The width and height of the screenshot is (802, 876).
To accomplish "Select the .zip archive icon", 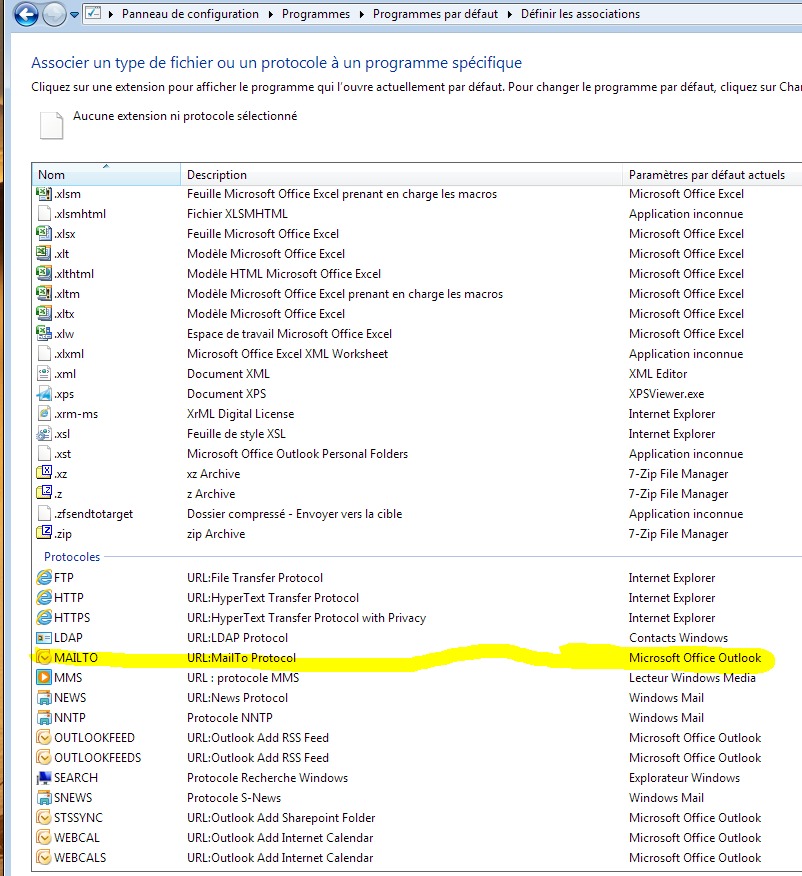I will pos(44,533).
